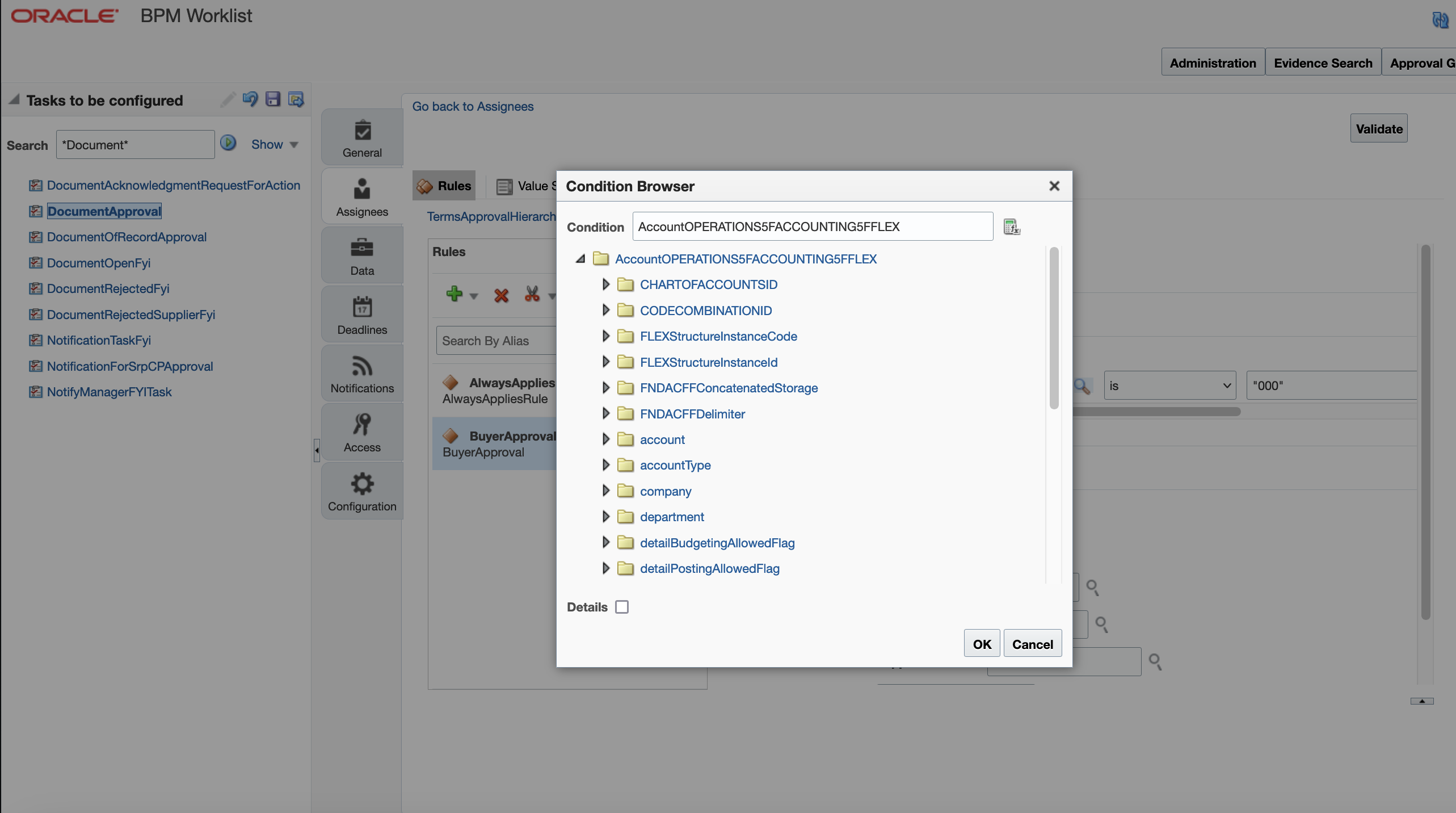Image resolution: width=1456 pixels, height=813 pixels.
Task: Click the Condition Browser tree scrollbar
Action: point(1054,328)
